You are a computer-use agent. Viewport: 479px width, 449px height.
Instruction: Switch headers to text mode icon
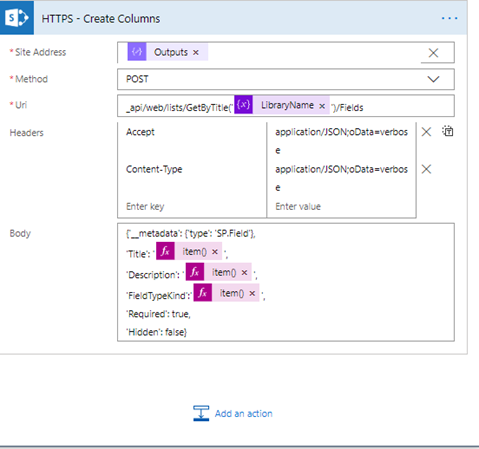448,131
